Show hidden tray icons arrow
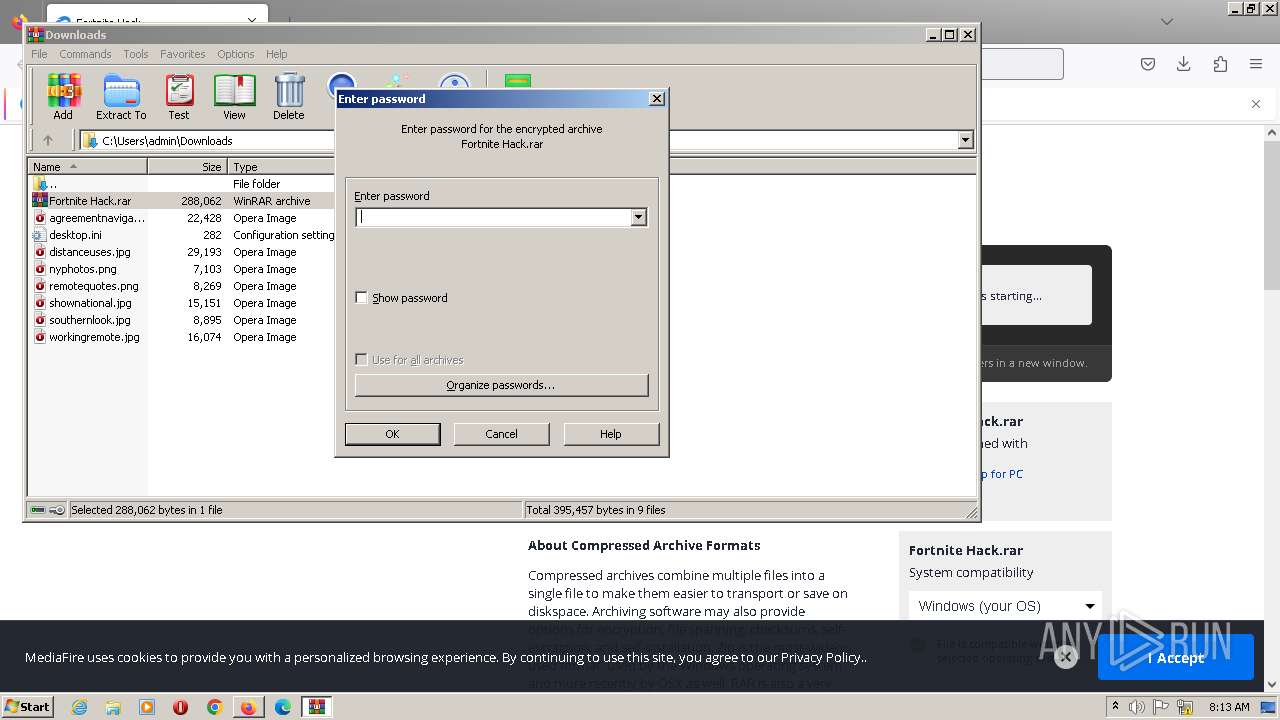 (1116, 706)
